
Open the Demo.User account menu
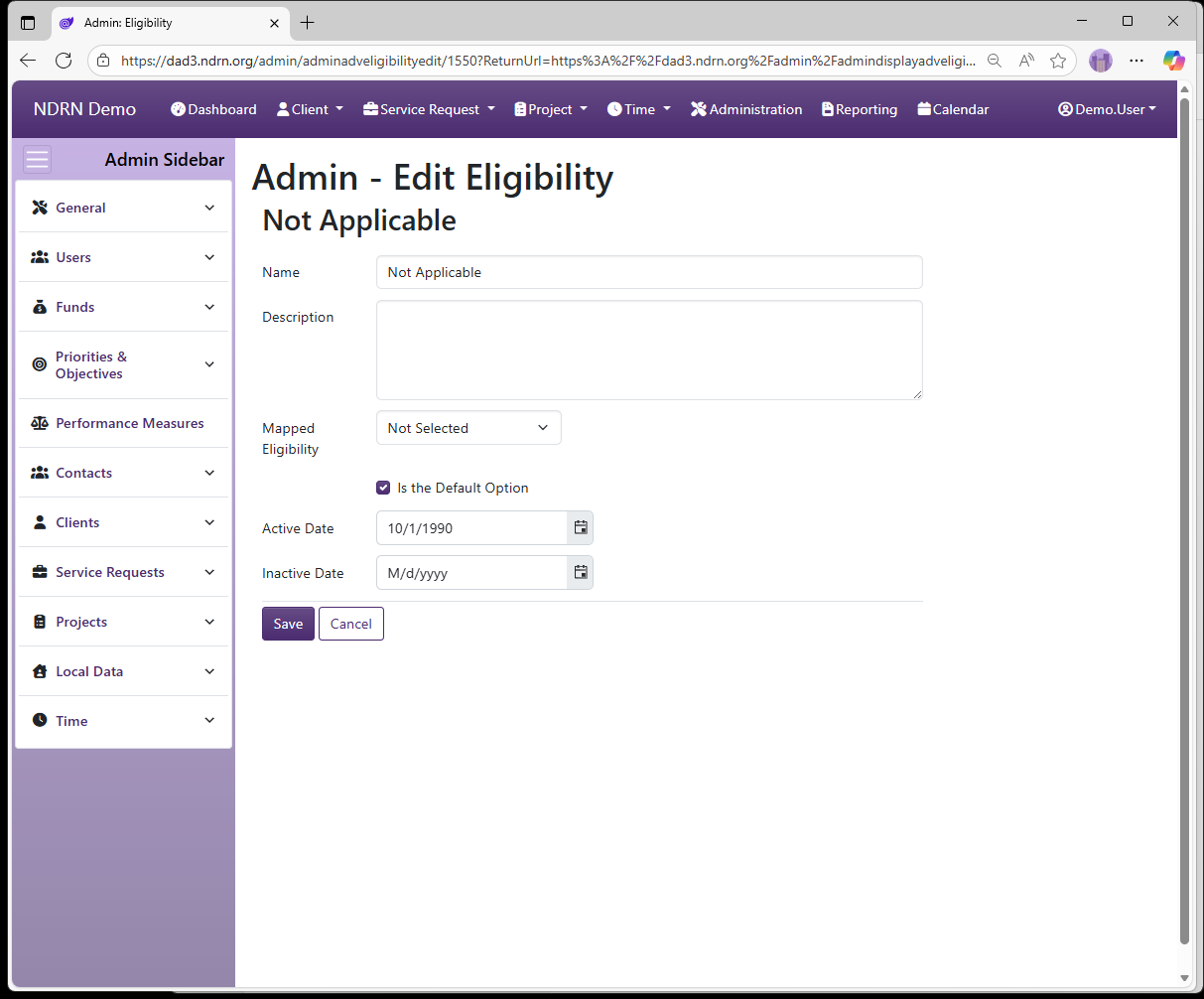(x=1107, y=109)
